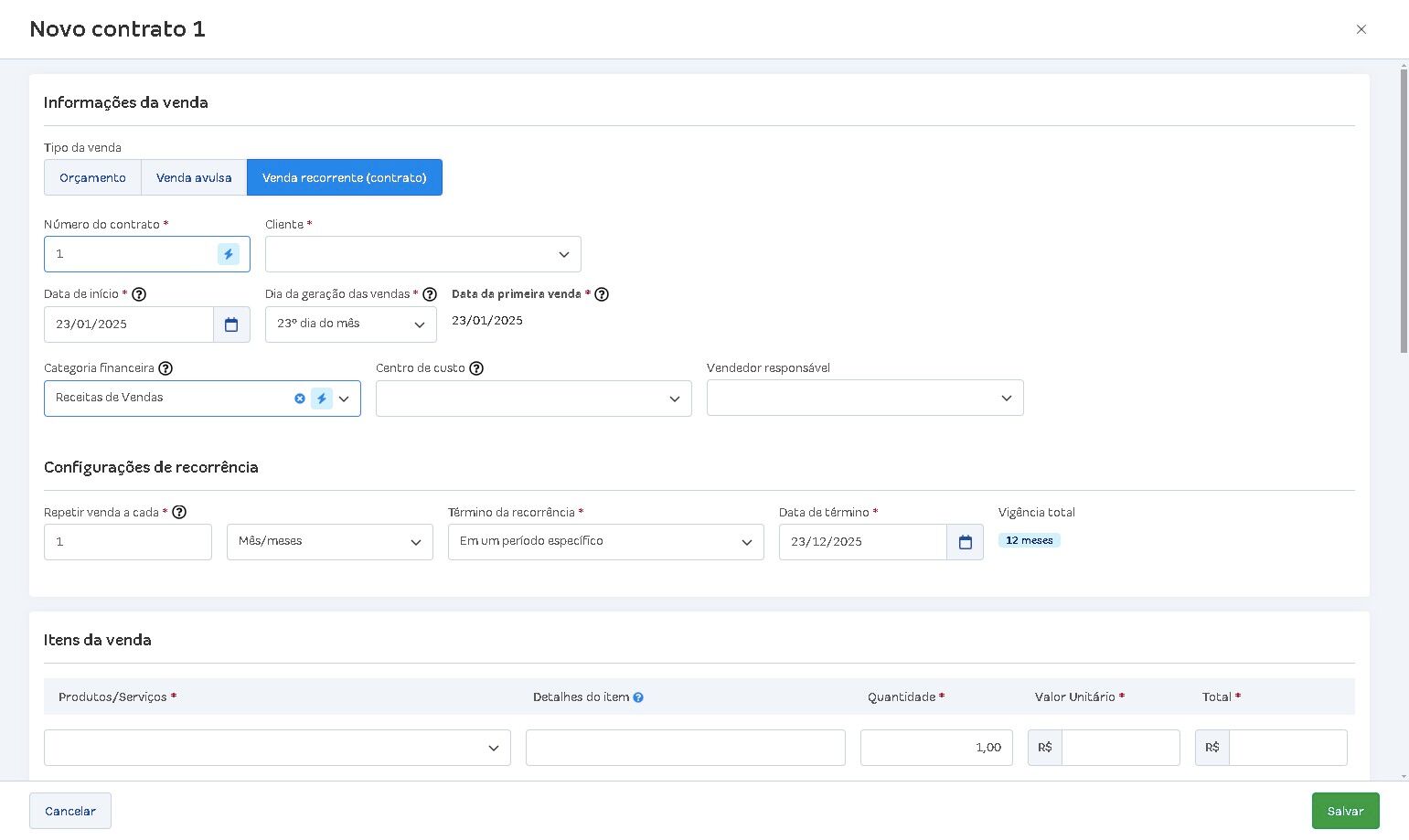
Task: Click lightning icon in Categoria financeira field
Action: [x=322, y=399]
